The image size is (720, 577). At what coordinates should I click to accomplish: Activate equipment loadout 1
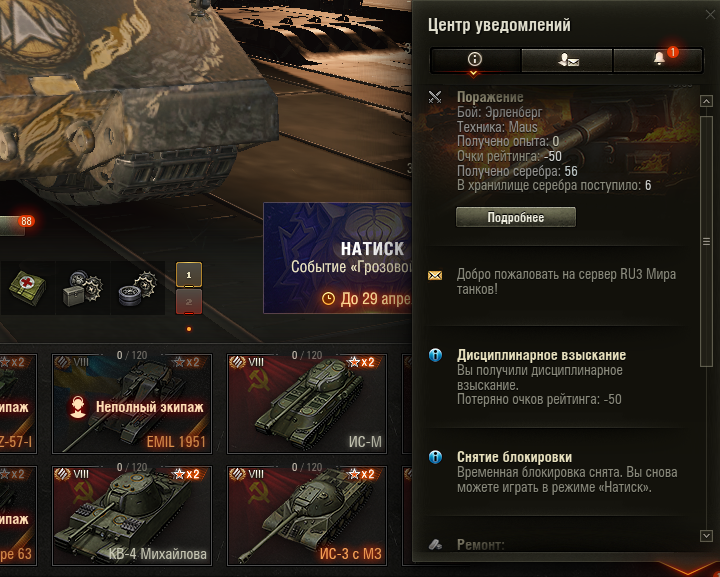189,274
